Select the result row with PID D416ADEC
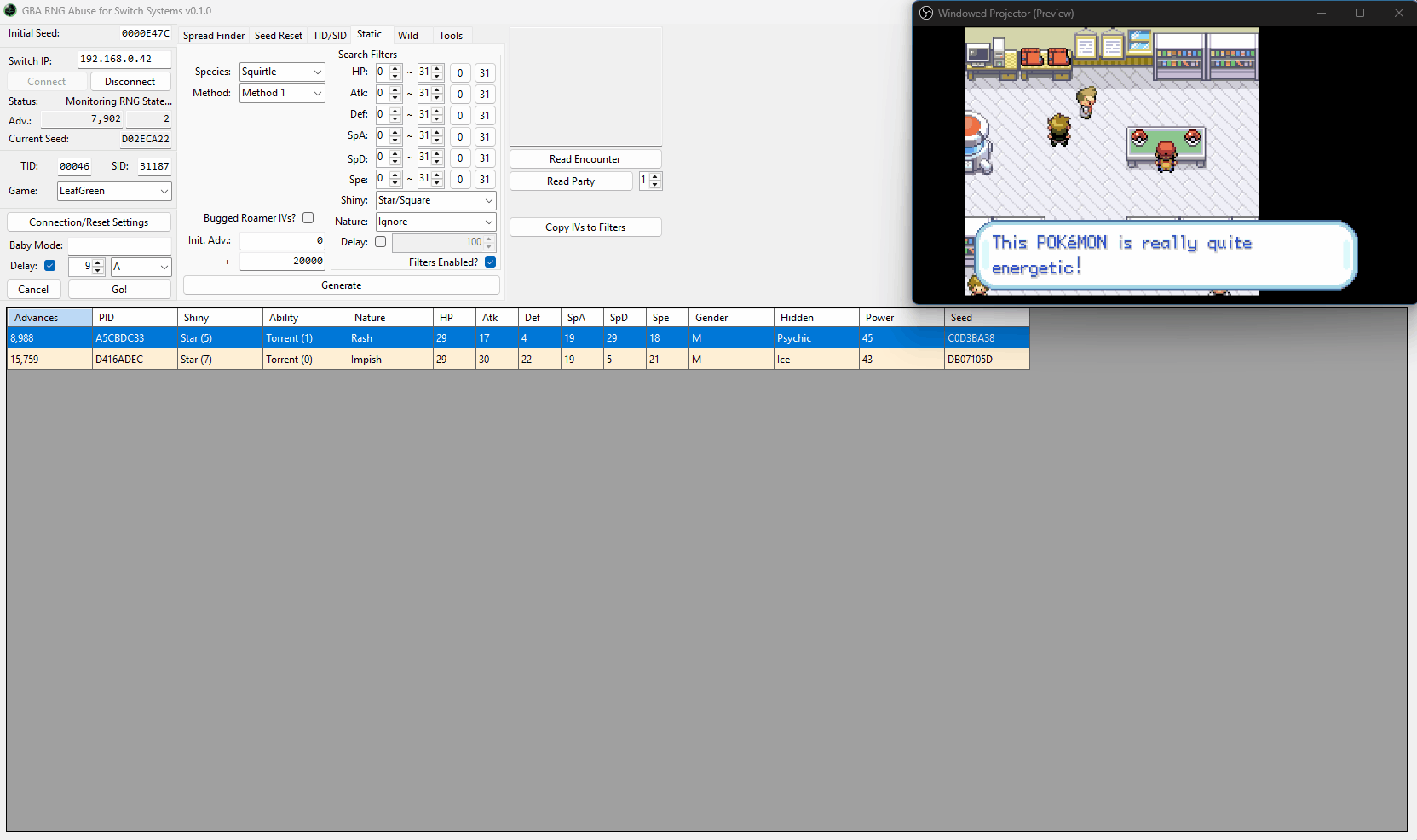This screenshot has height=840, width=1417. coord(518,360)
